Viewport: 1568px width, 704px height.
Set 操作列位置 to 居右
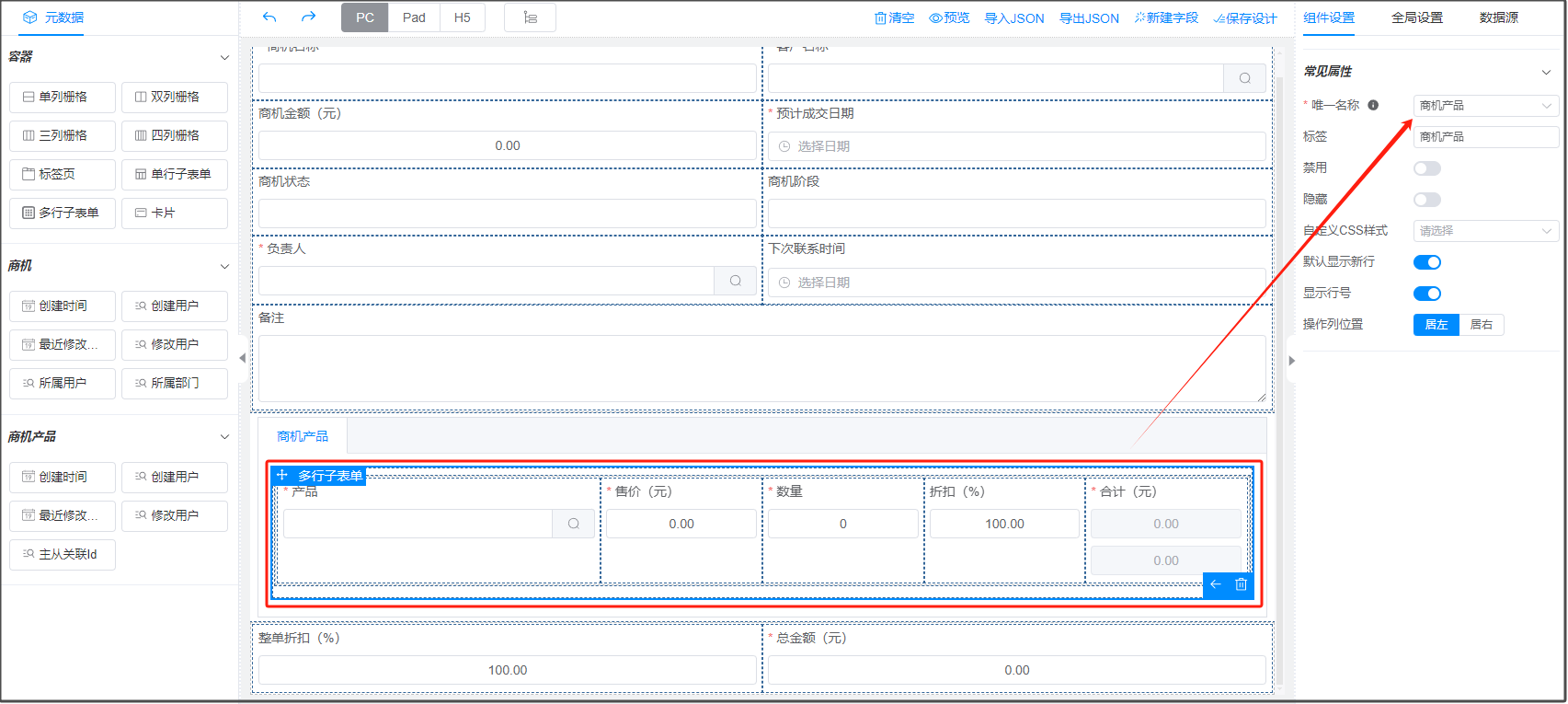1481,325
